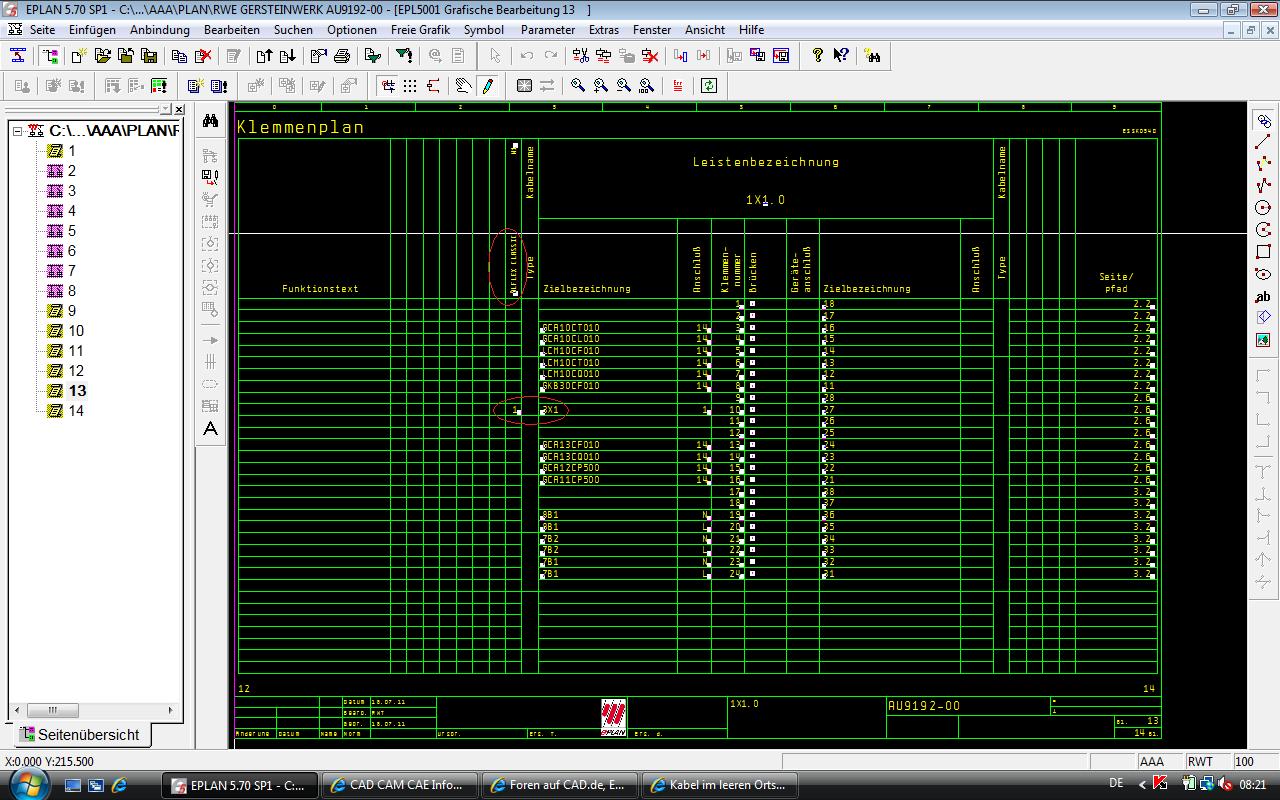Click the AU9192-00 title block text
The height and width of the screenshot is (800, 1280).
click(924, 706)
